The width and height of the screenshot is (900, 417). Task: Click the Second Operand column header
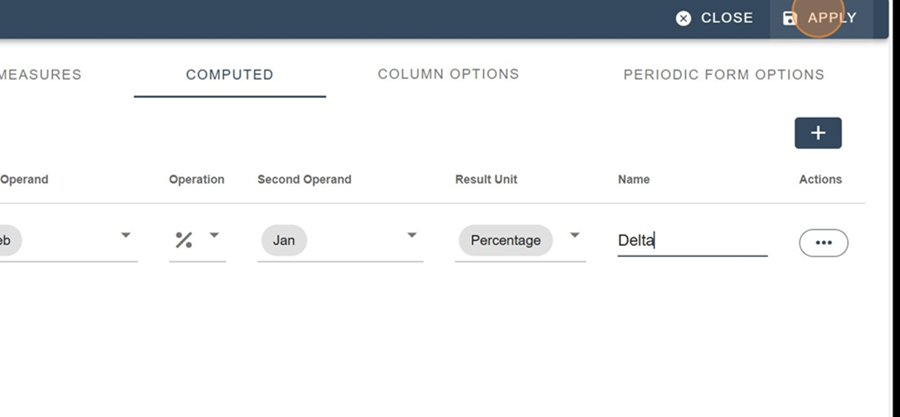(x=304, y=180)
